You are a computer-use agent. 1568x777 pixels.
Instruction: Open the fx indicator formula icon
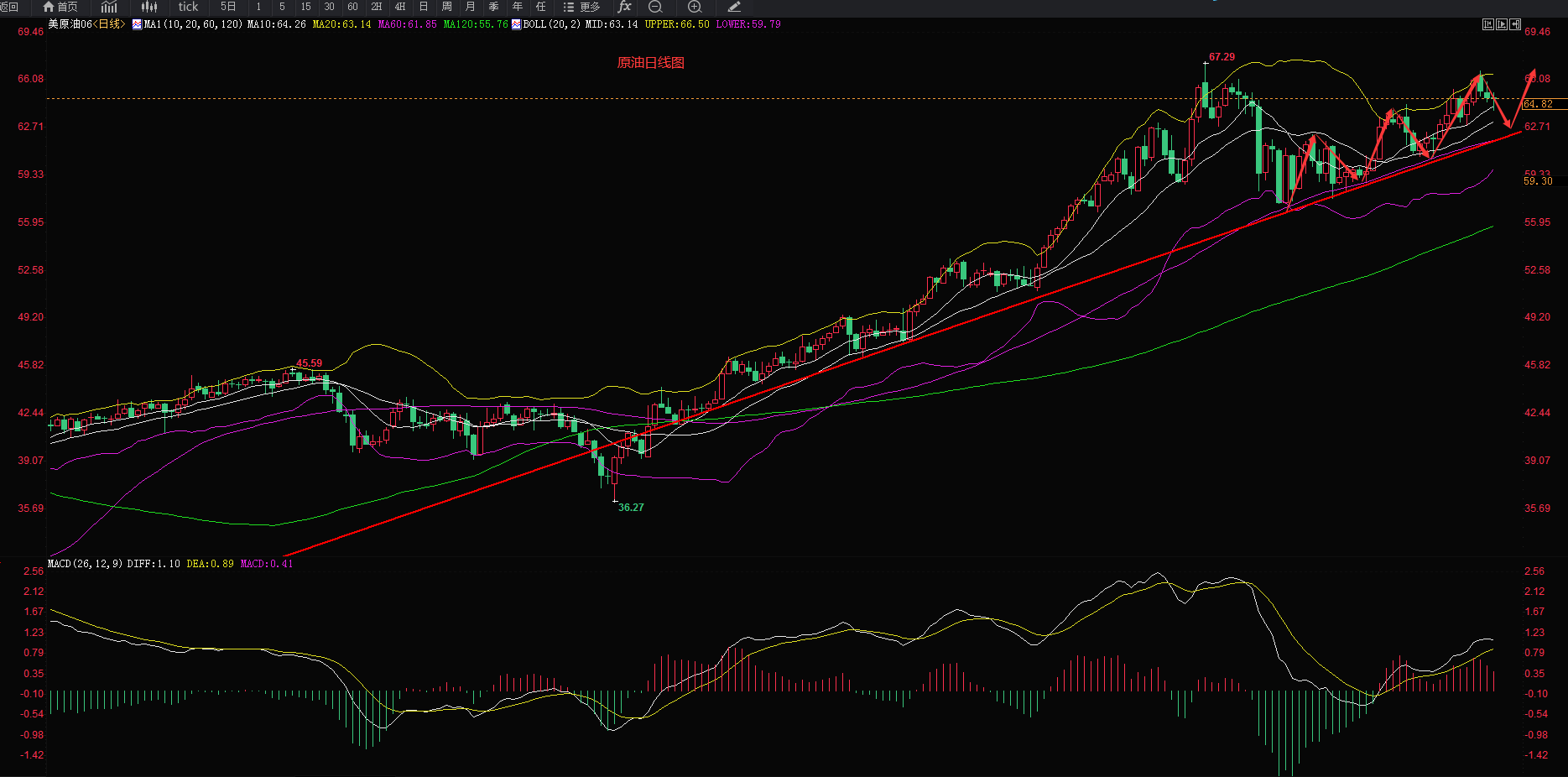point(624,7)
